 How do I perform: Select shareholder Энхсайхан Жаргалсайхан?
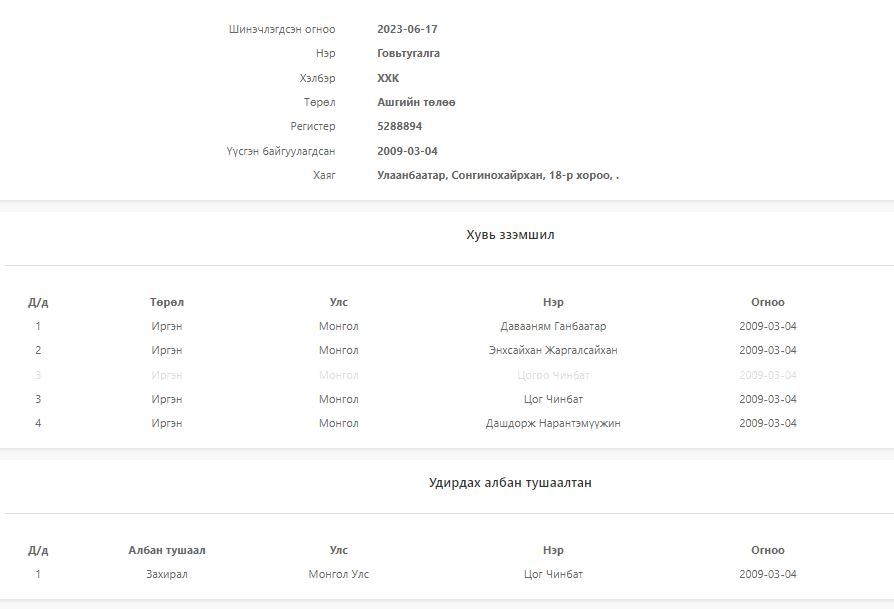click(553, 351)
